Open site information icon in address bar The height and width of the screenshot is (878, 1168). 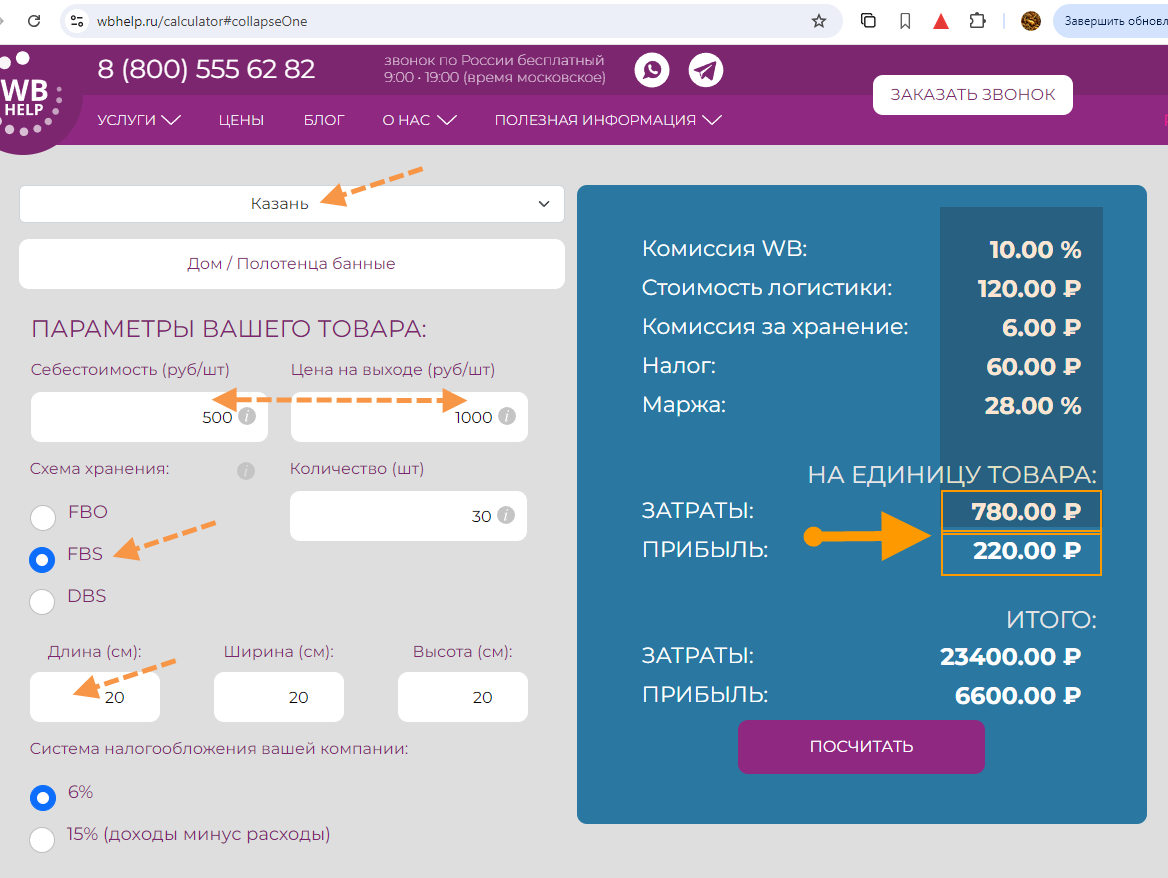tap(77, 21)
